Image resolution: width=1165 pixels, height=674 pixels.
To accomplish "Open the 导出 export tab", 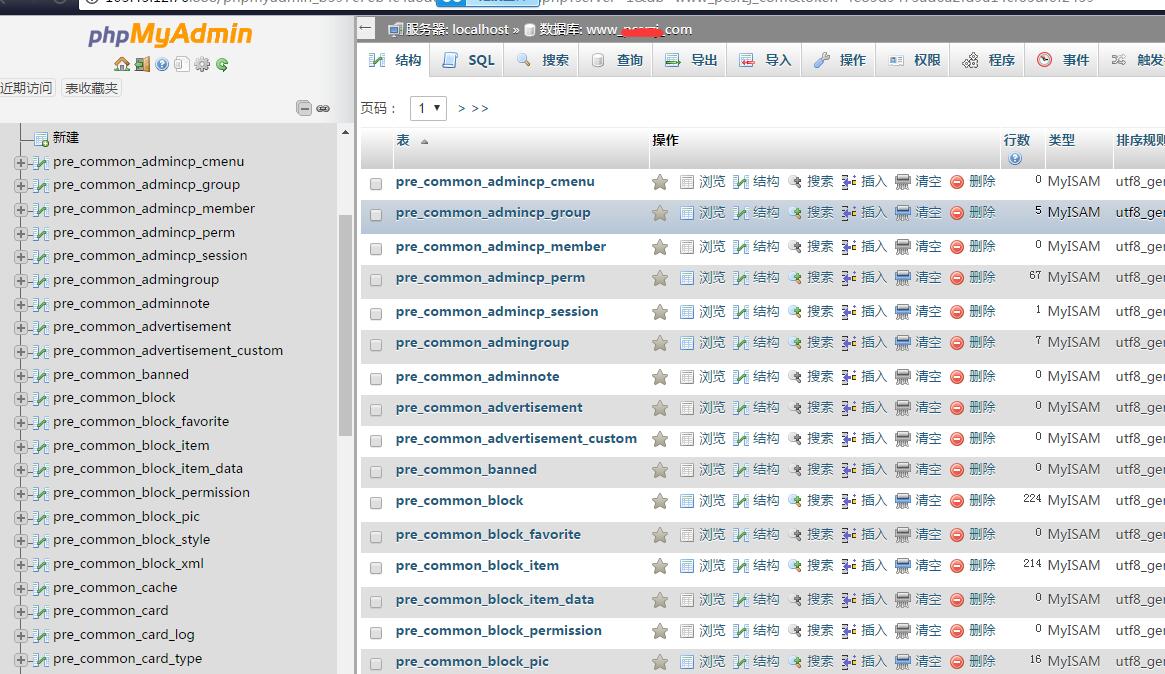I will pyautogui.click(x=691, y=60).
